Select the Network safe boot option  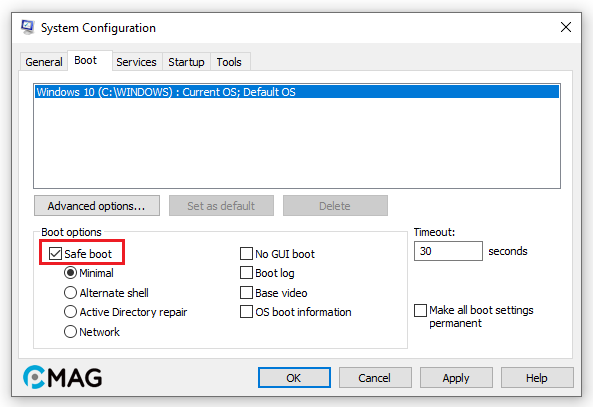click(x=70, y=332)
